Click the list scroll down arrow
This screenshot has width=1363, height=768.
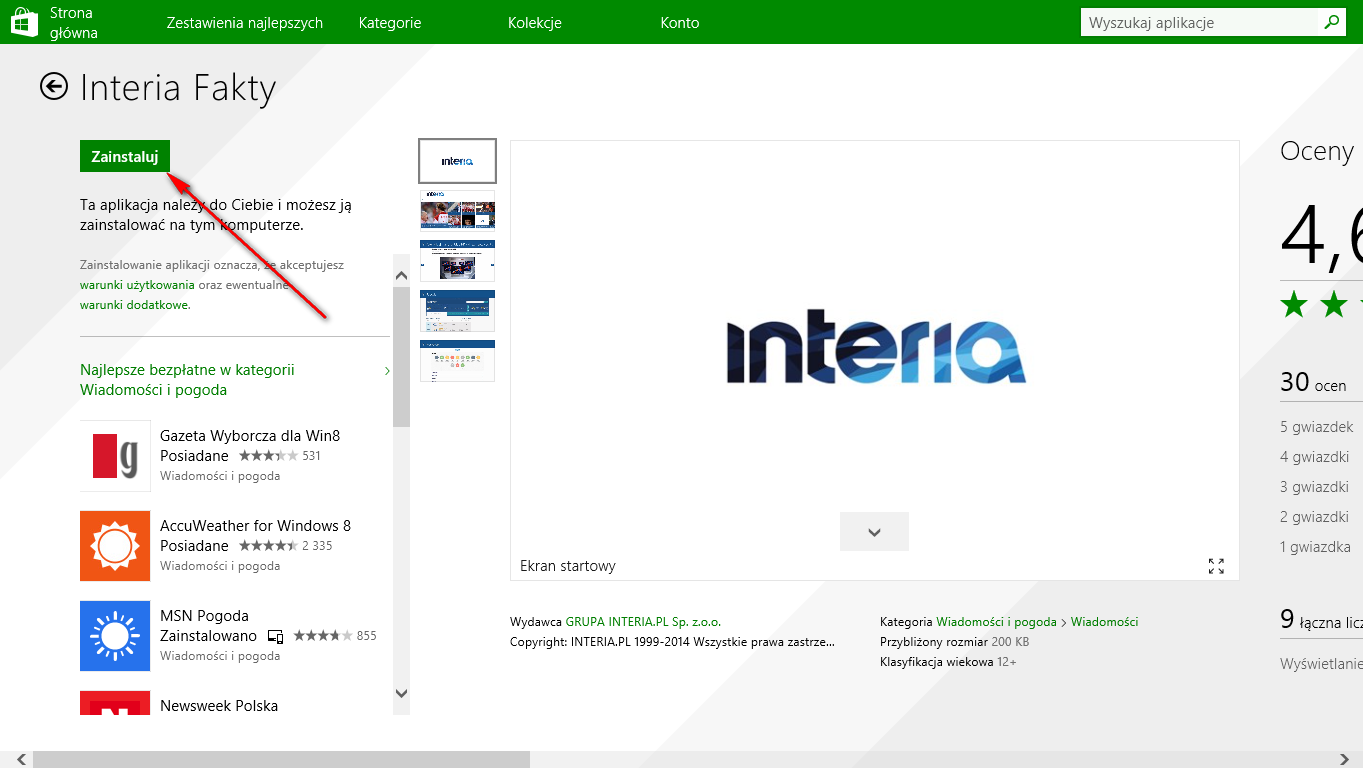[x=402, y=692]
